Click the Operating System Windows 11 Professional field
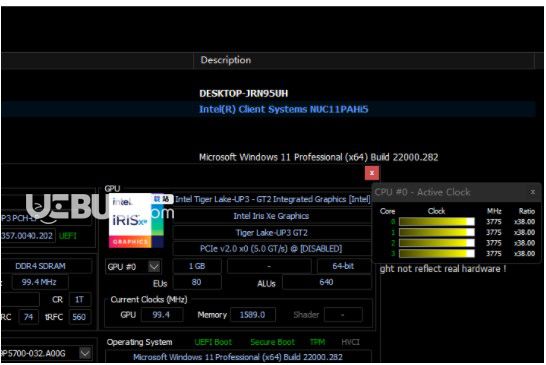 click(238, 357)
